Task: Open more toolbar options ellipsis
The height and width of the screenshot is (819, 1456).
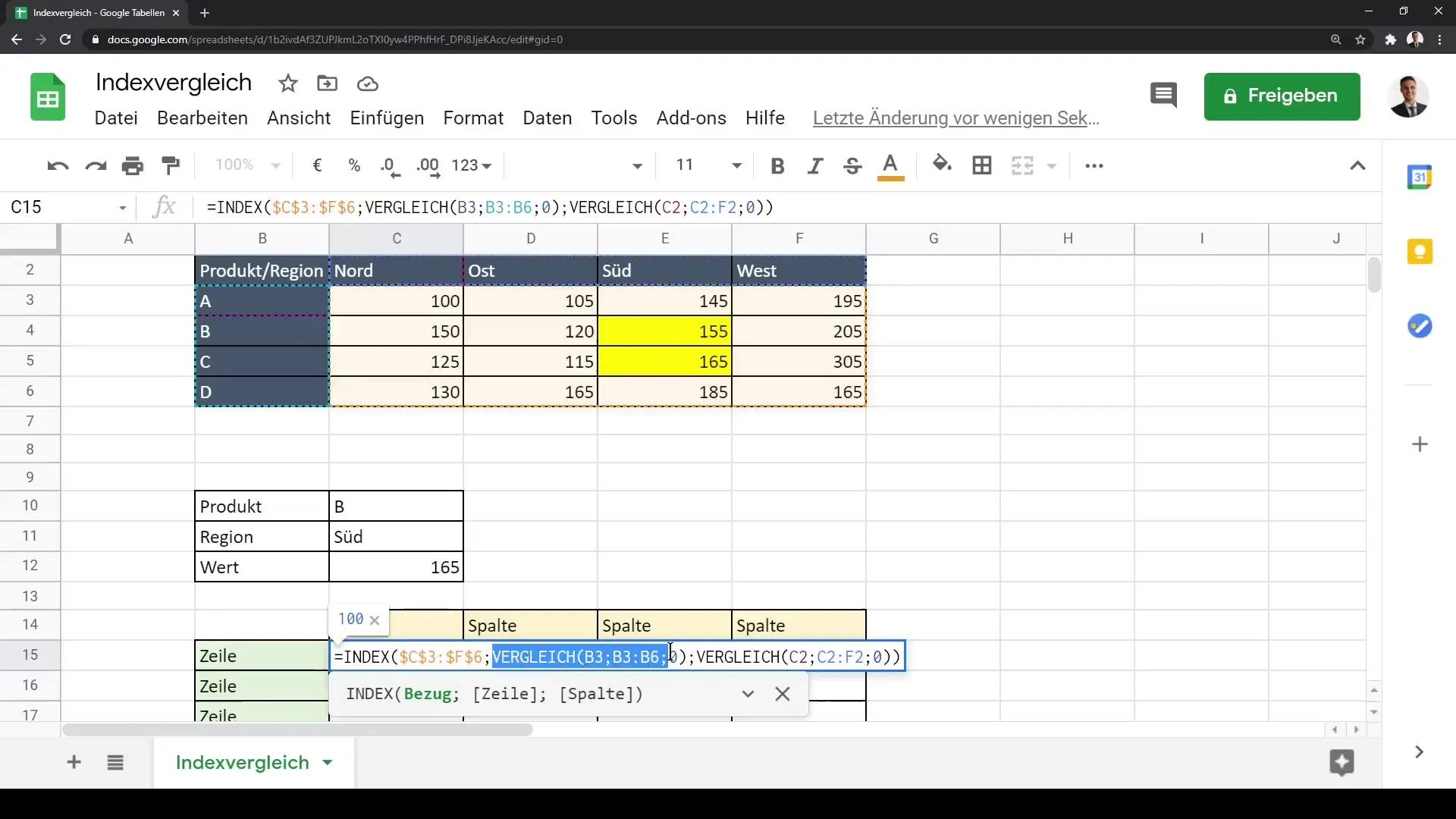Action: pyautogui.click(x=1094, y=166)
